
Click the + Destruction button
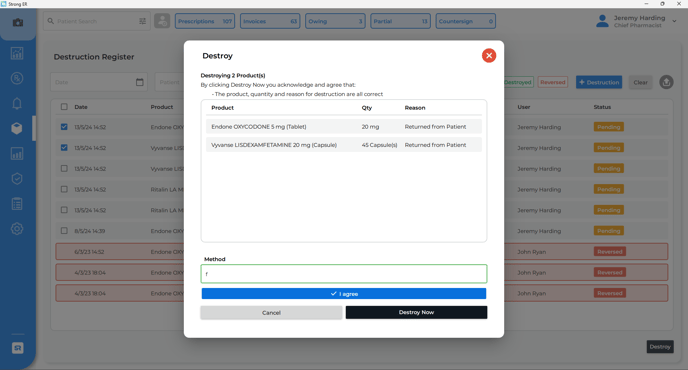click(x=599, y=82)
